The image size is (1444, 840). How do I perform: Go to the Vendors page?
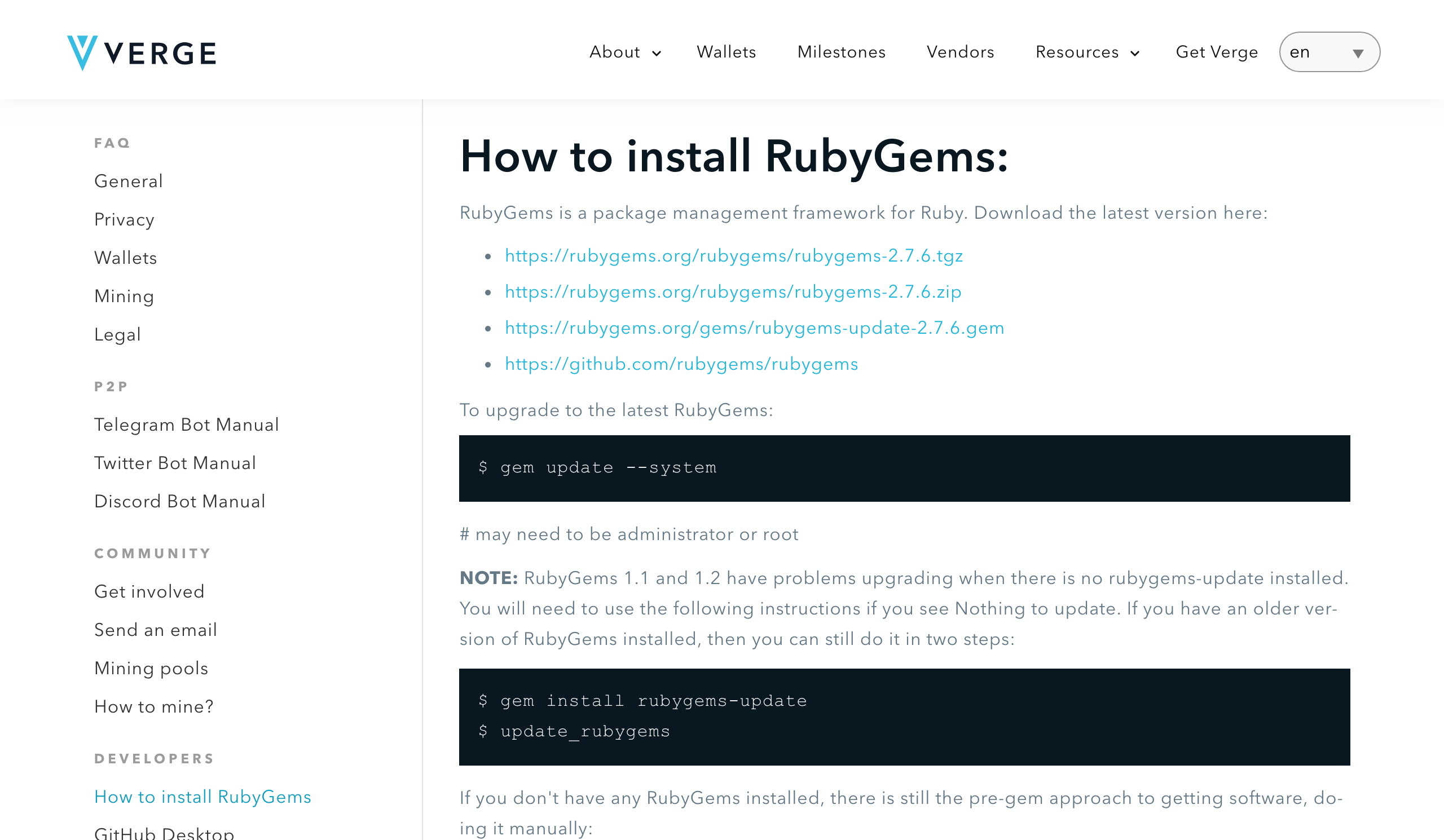pos(960,52)
